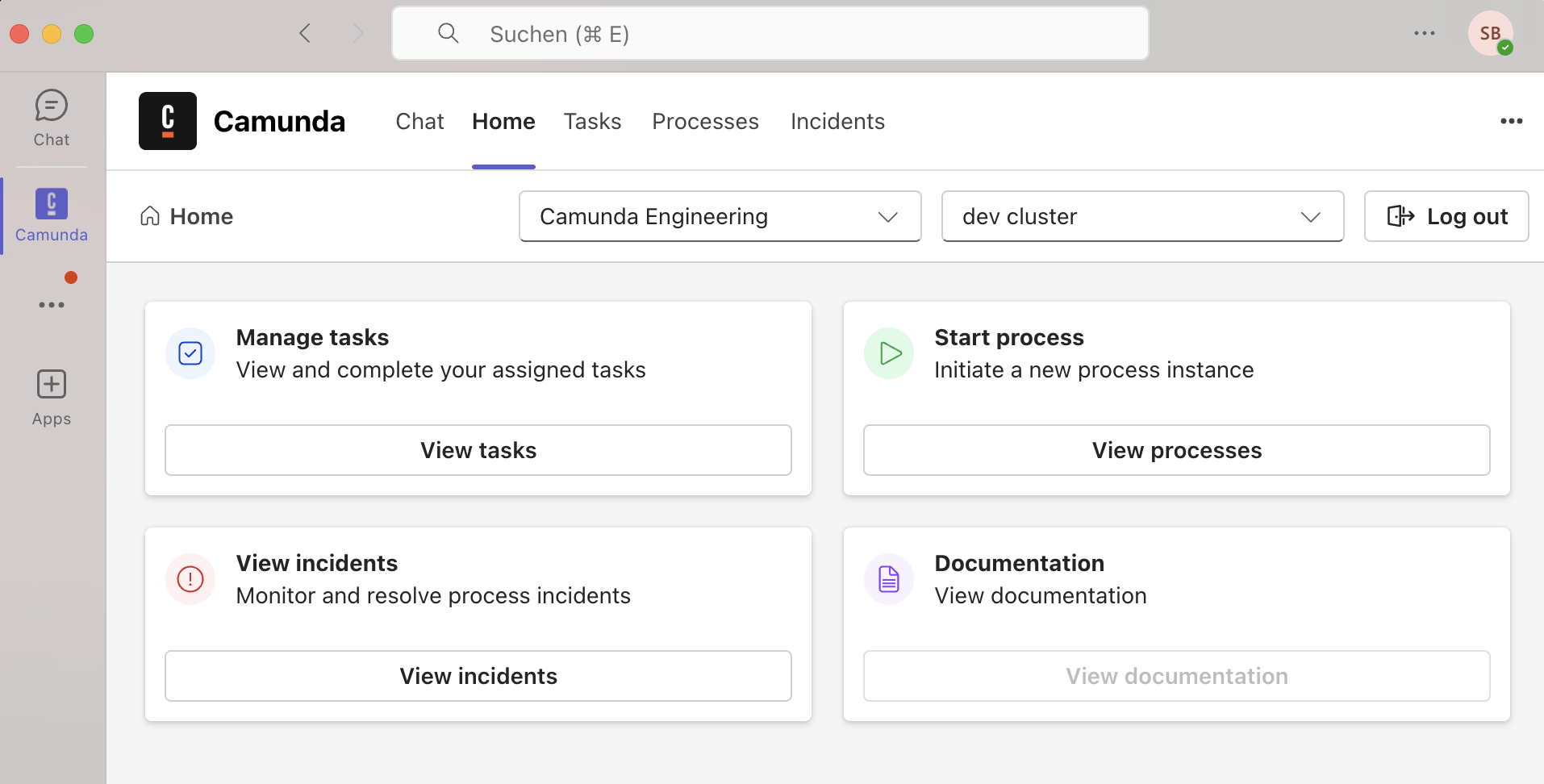Go back using the back arrow

[305, 33]
